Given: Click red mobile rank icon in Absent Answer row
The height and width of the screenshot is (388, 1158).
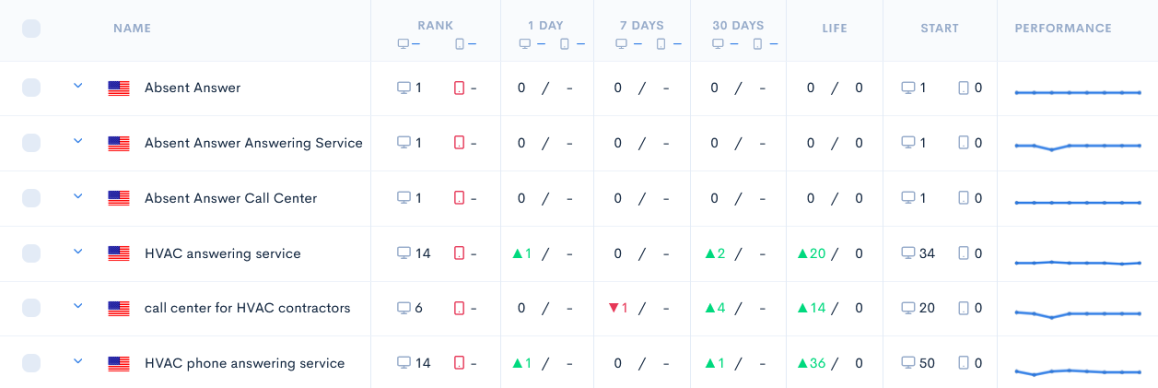Looking at the screenshot, I should [x=459, y=88].
